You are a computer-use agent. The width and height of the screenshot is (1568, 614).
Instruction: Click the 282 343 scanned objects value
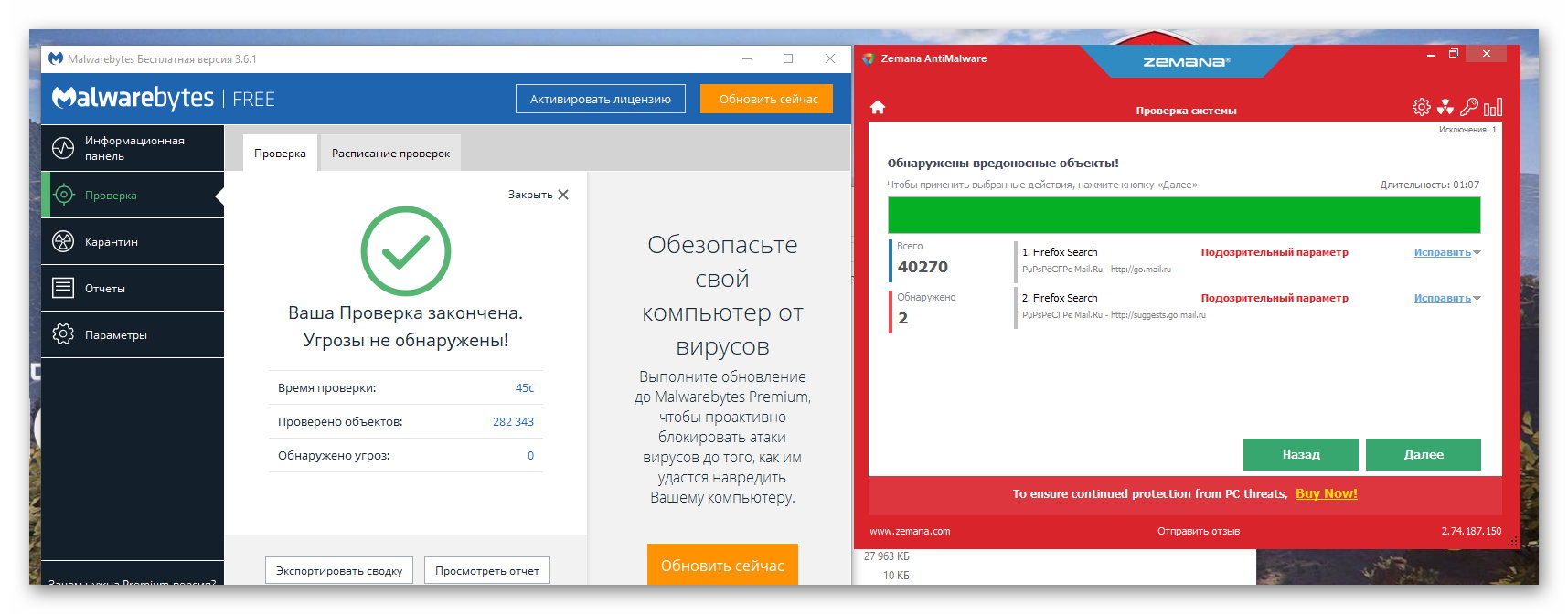point(513,421)
